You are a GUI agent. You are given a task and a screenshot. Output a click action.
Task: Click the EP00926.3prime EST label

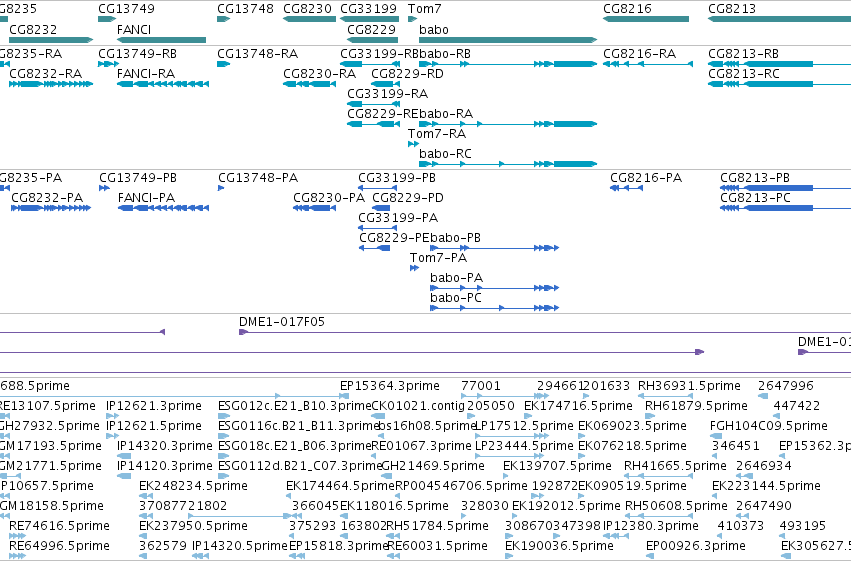(x=696, y=546)
